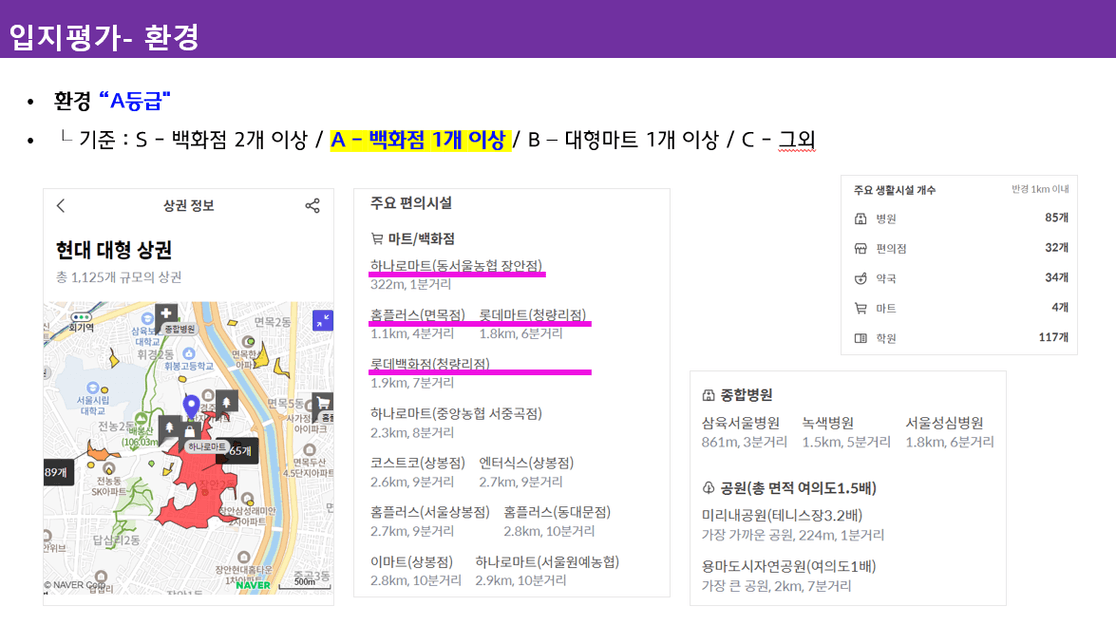Click 서울시립대학교 label on the map
Screen dimensions: 1116x626
click(93, 405)
